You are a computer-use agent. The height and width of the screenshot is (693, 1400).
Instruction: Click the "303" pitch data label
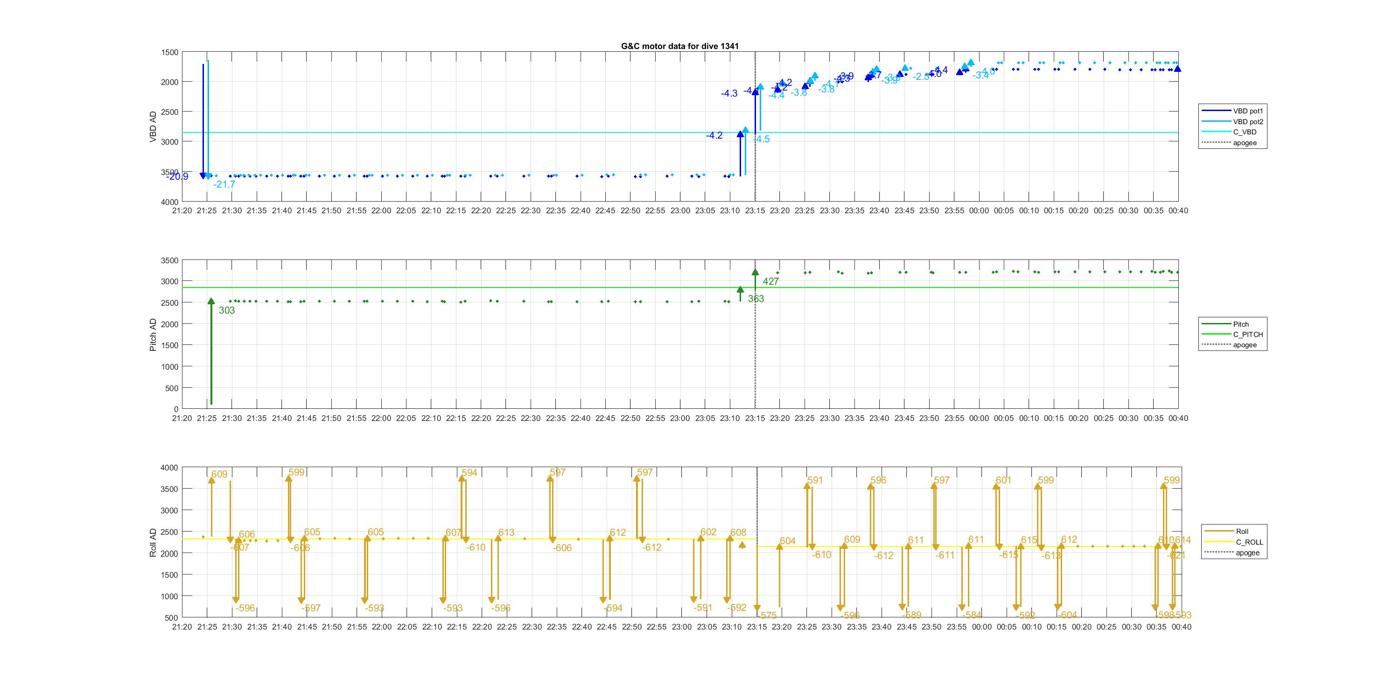(x=227, y=311)
